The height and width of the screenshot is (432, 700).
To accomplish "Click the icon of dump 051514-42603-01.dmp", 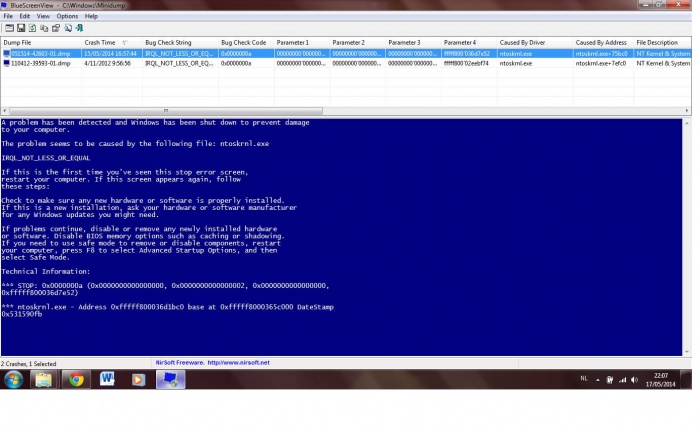I will click(x=6, y=53).
